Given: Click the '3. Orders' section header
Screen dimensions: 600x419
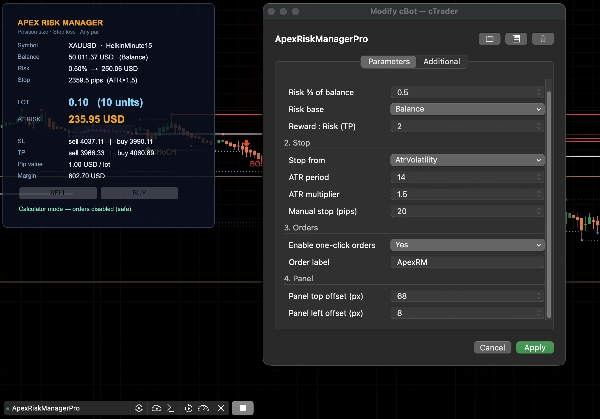Looking at the screenshot, I should [301, 228].
